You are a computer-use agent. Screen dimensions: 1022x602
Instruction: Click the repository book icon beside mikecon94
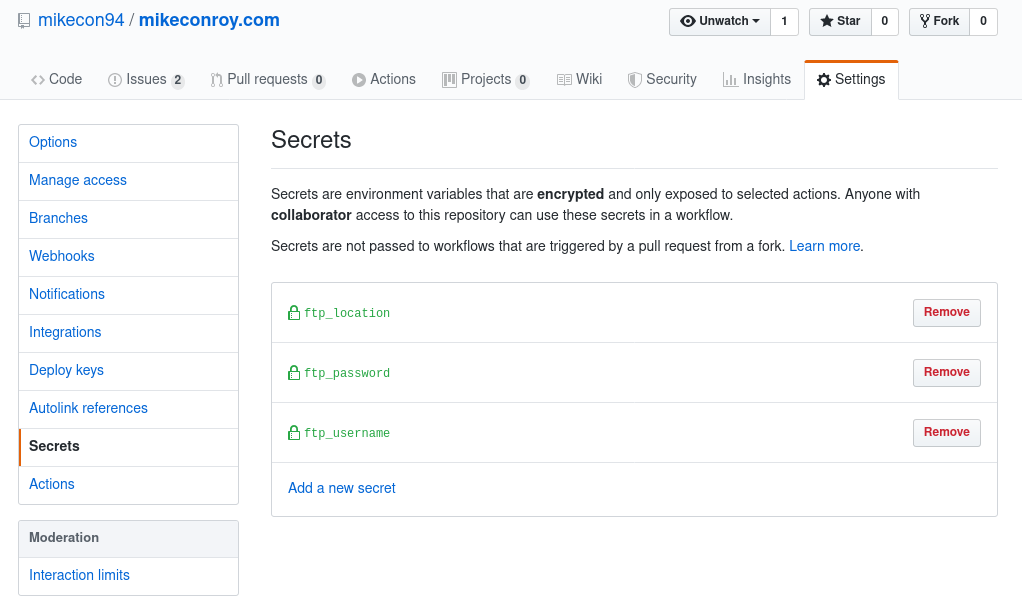click(x=24, y=21)
